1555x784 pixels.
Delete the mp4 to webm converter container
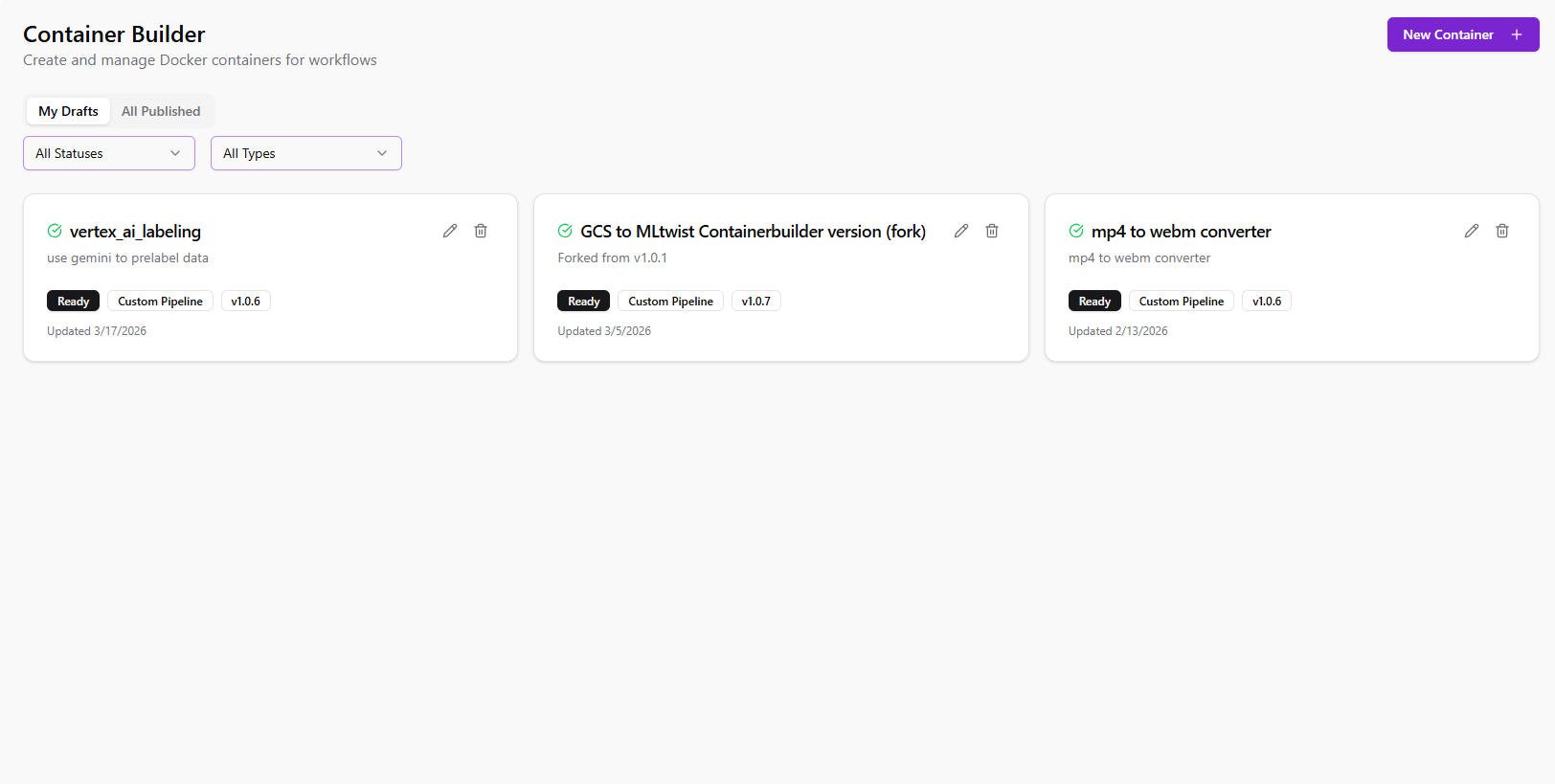(1502, 231)
